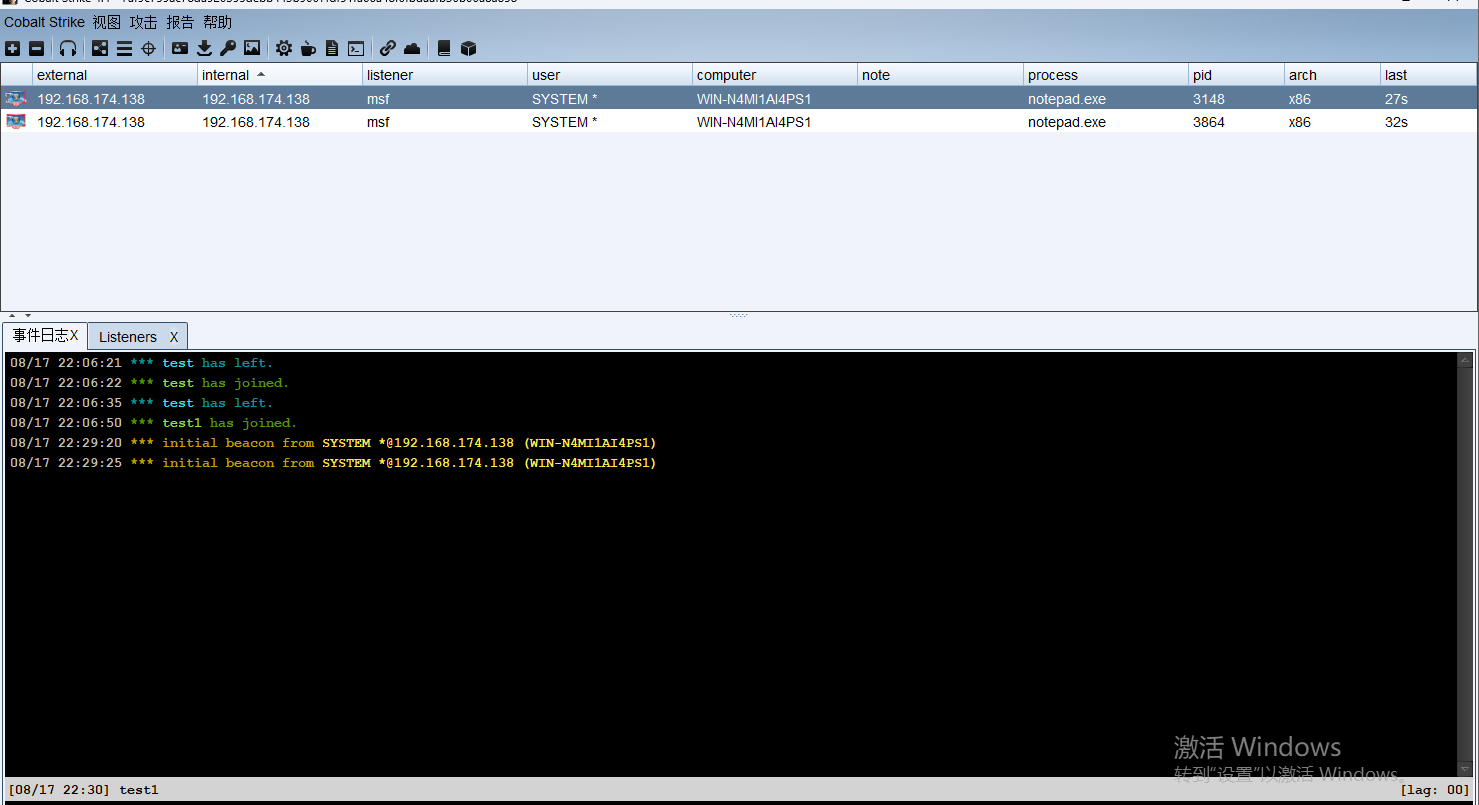Click the Connect to team server plus icon
1479x805 pixels.
tap(12, 48)
